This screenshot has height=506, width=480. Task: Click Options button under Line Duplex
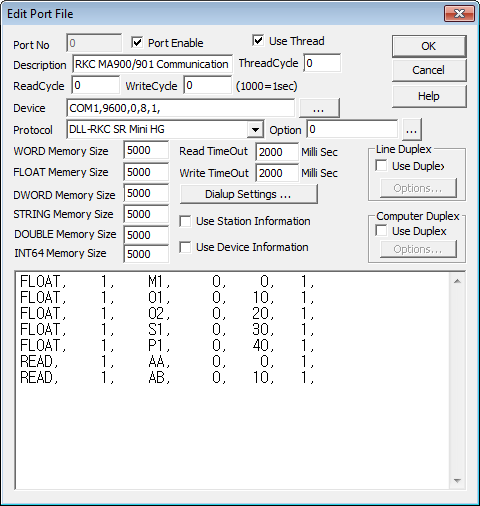click(418, 188)
